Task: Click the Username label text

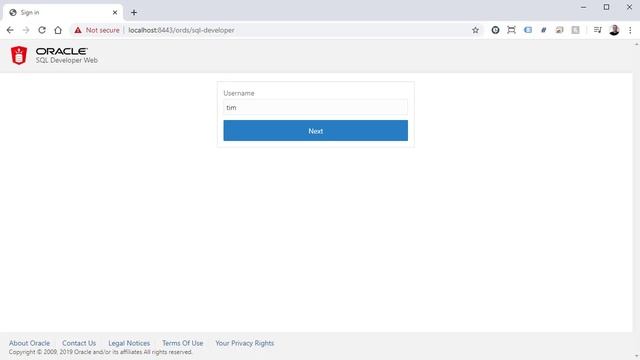Action: (239, 93)
